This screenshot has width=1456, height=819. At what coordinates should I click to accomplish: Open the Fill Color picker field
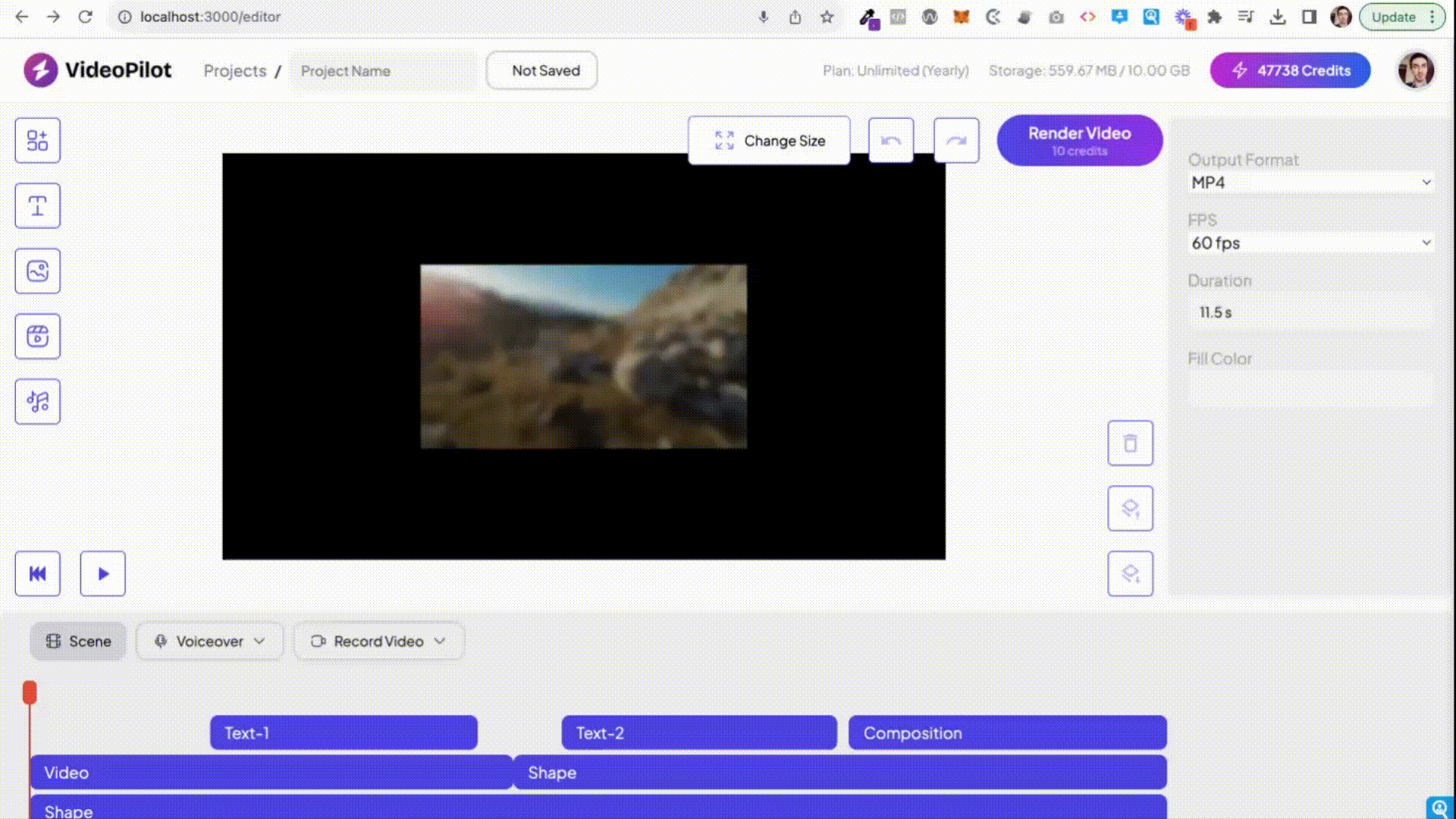[1310, 388]
